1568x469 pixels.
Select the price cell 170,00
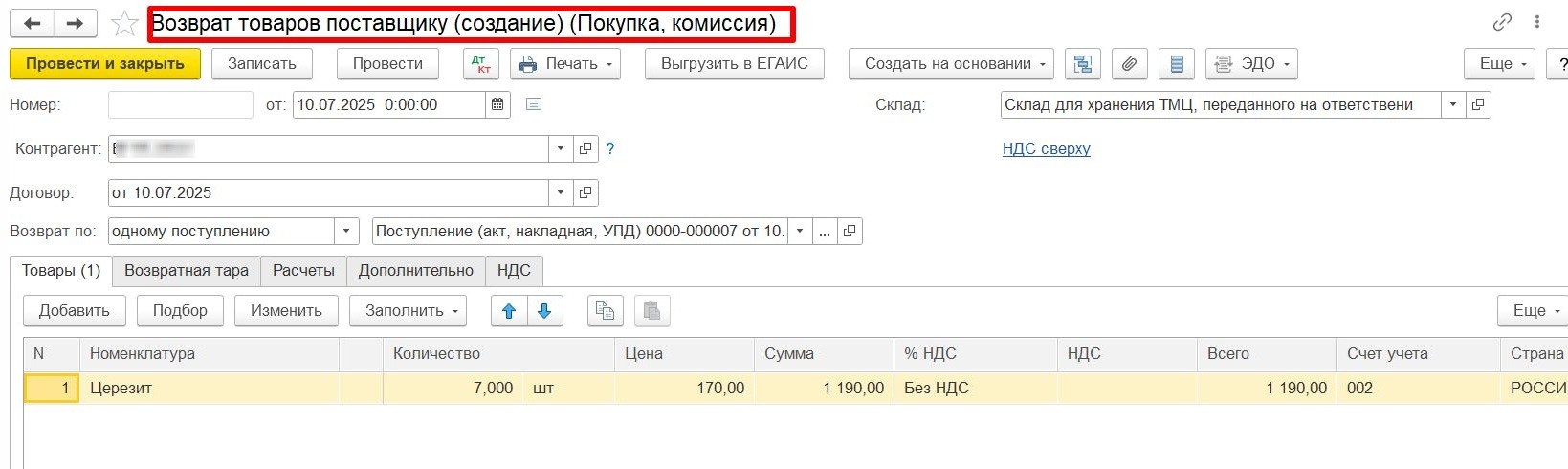685,389
